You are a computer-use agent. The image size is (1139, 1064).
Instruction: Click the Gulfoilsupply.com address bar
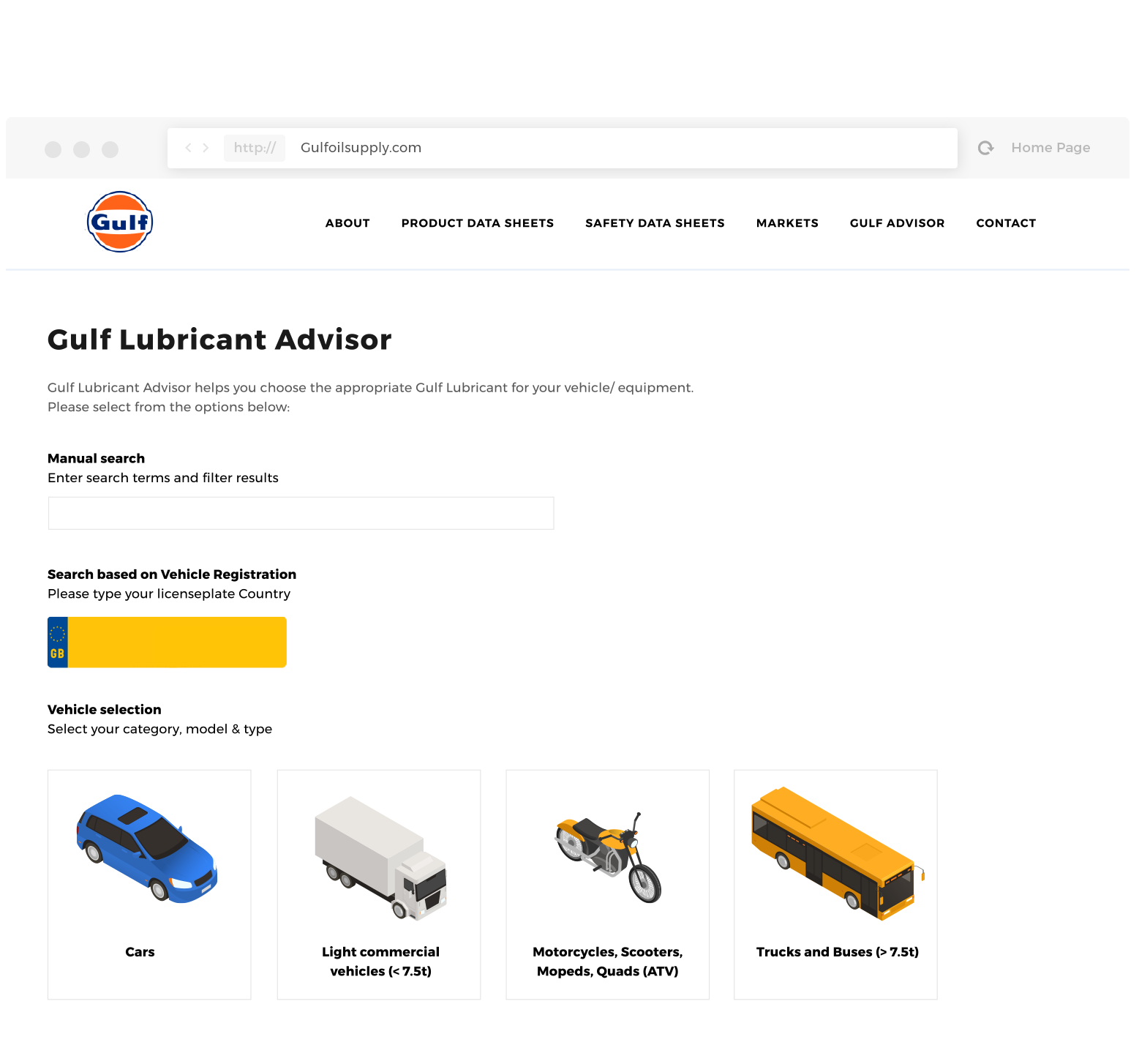[562, 148]
